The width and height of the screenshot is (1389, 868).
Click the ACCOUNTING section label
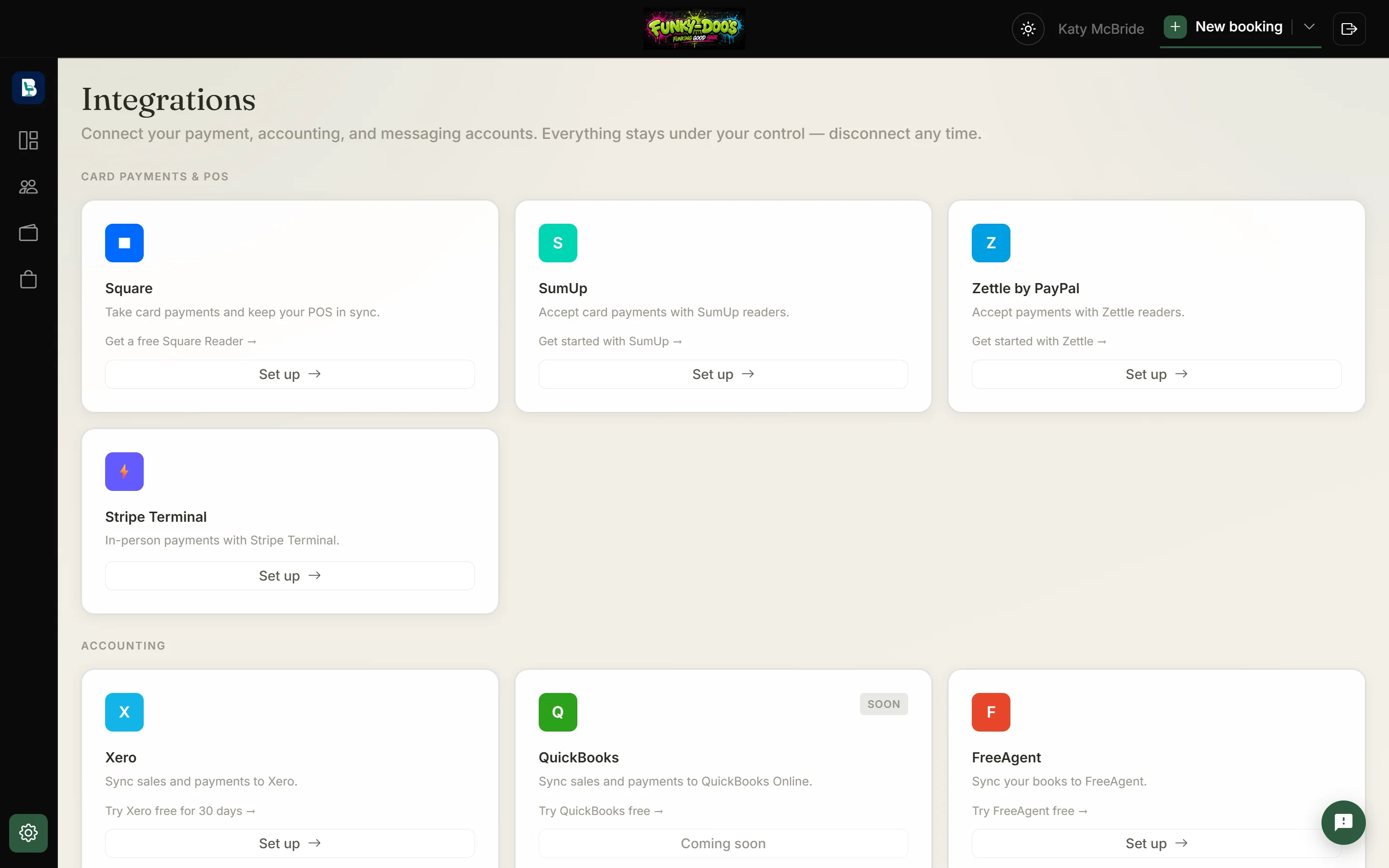tap(123, 645)
